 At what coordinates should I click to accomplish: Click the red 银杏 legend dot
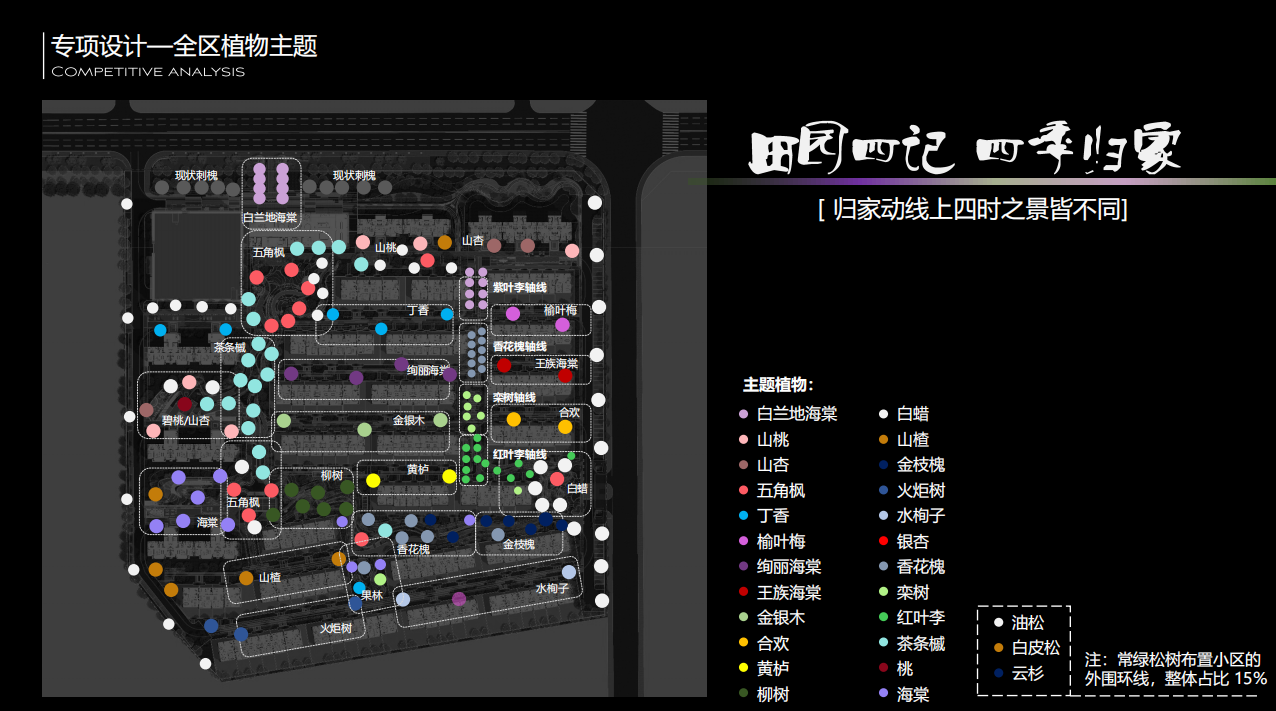tap(883, 541)
